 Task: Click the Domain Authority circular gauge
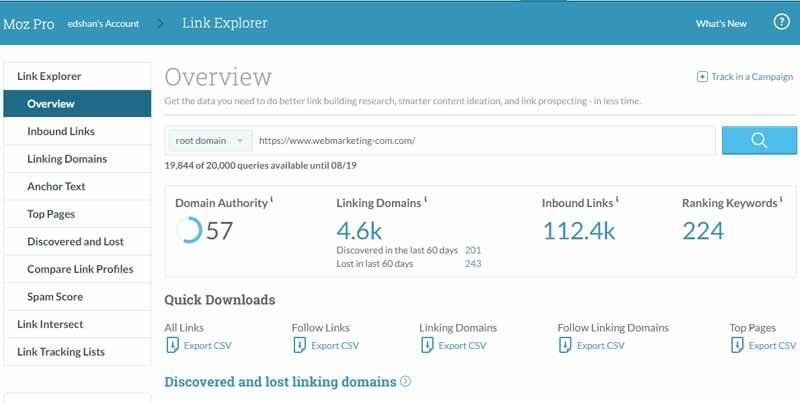[x=189, y=230]
